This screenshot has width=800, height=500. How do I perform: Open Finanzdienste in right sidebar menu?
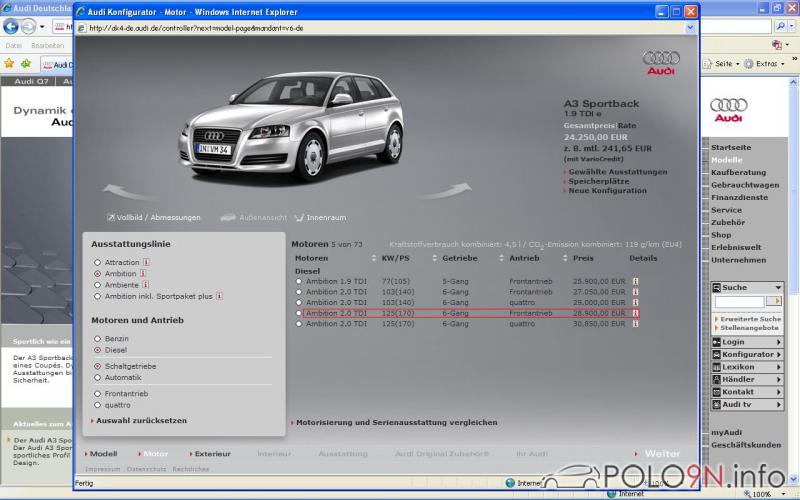tap(739, 197)
